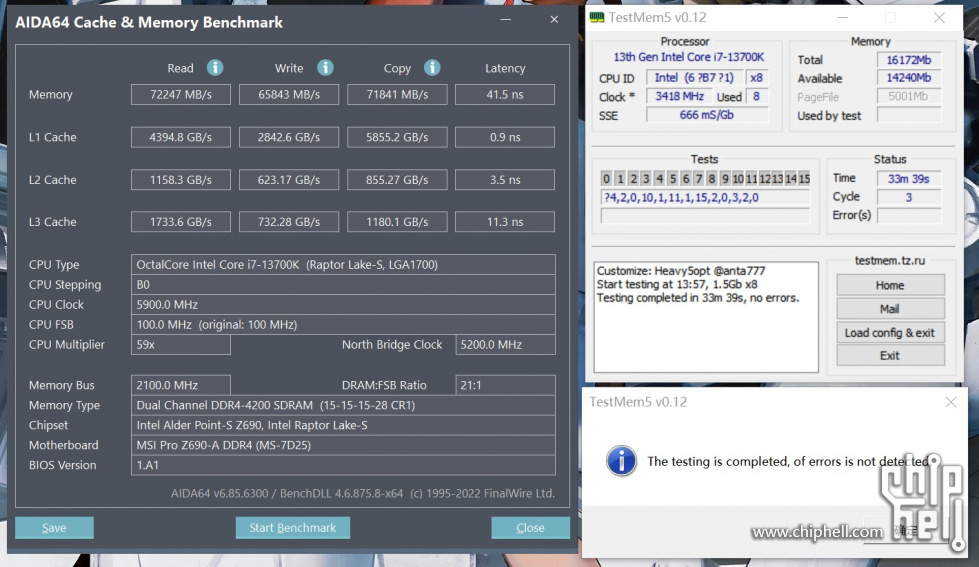This screenshot has width=979, height=567.
Task: Click Total memory value 16172Mb
Action: pos(908,59)
